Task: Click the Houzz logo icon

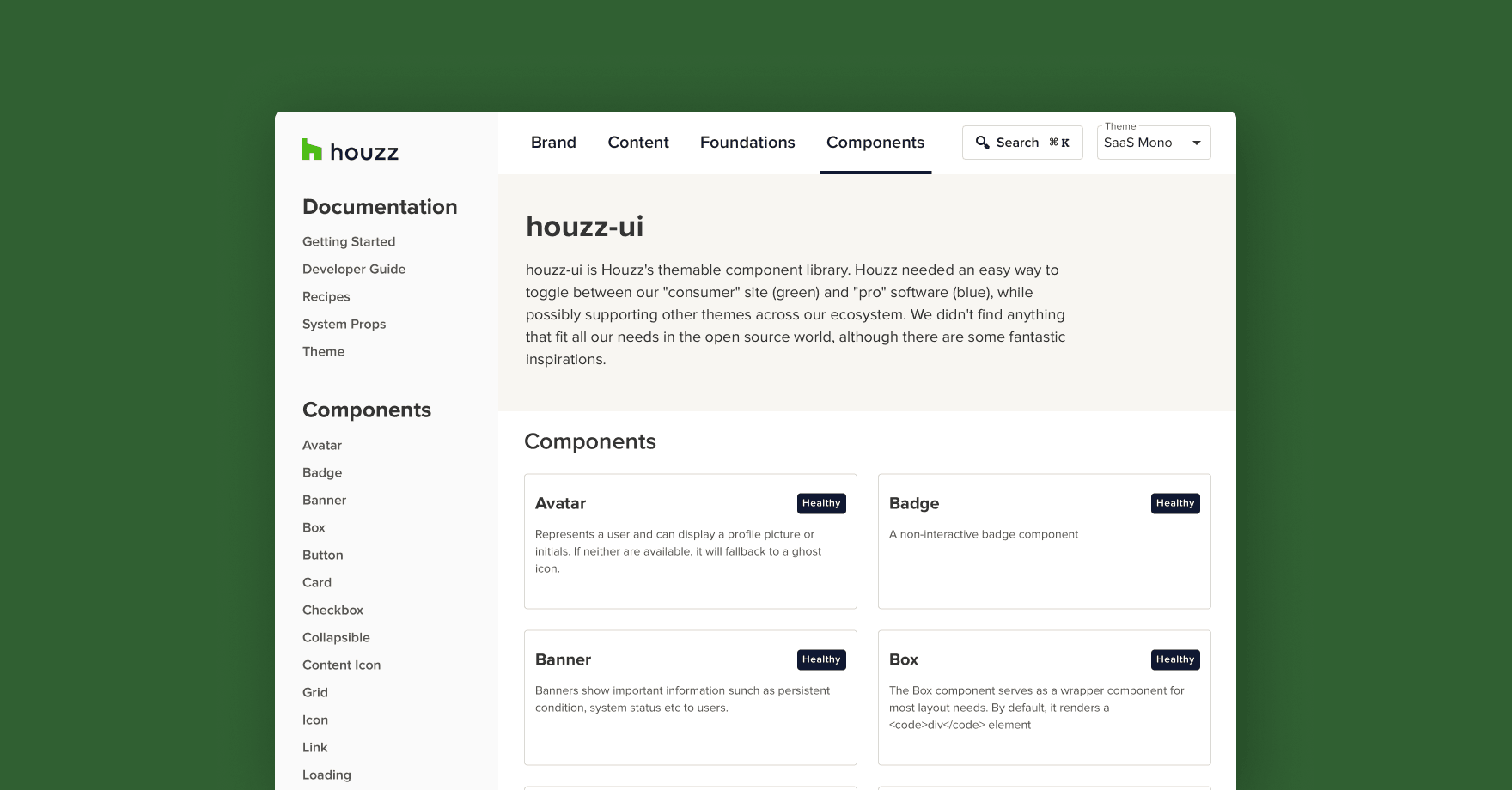Action: click(x=312, y=150)
